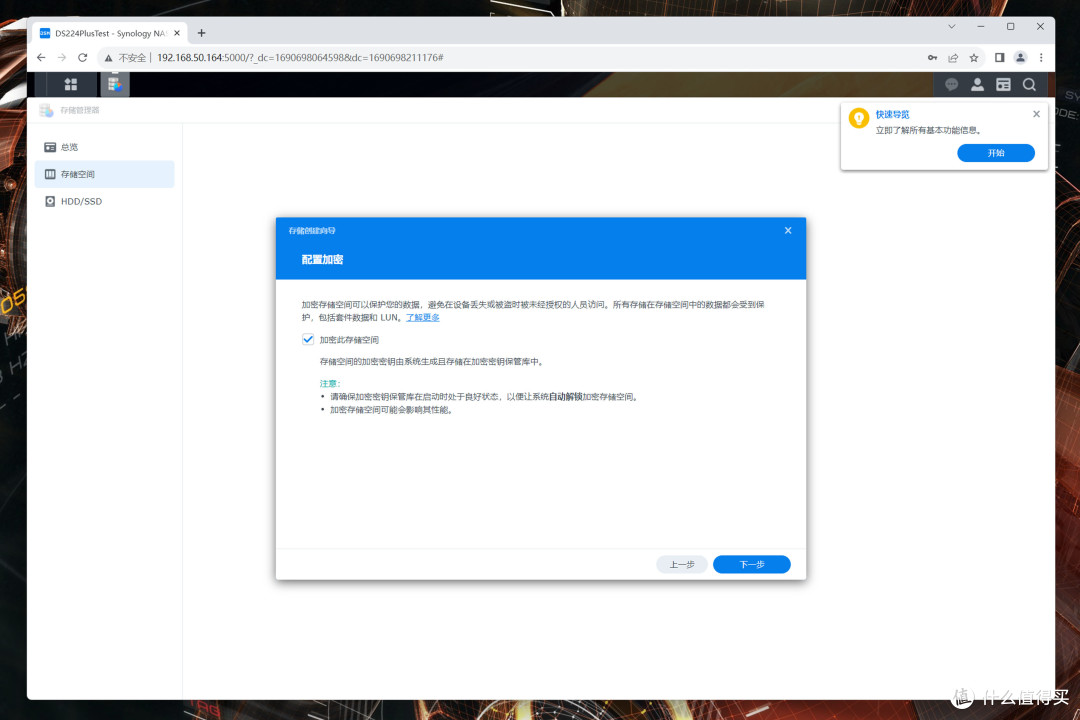This screenshot has width=1080, height=720.
Task: Uncheck 加密此存储空间 encryption checkbox
Action: pyautogui.click(x=308, y=340)
